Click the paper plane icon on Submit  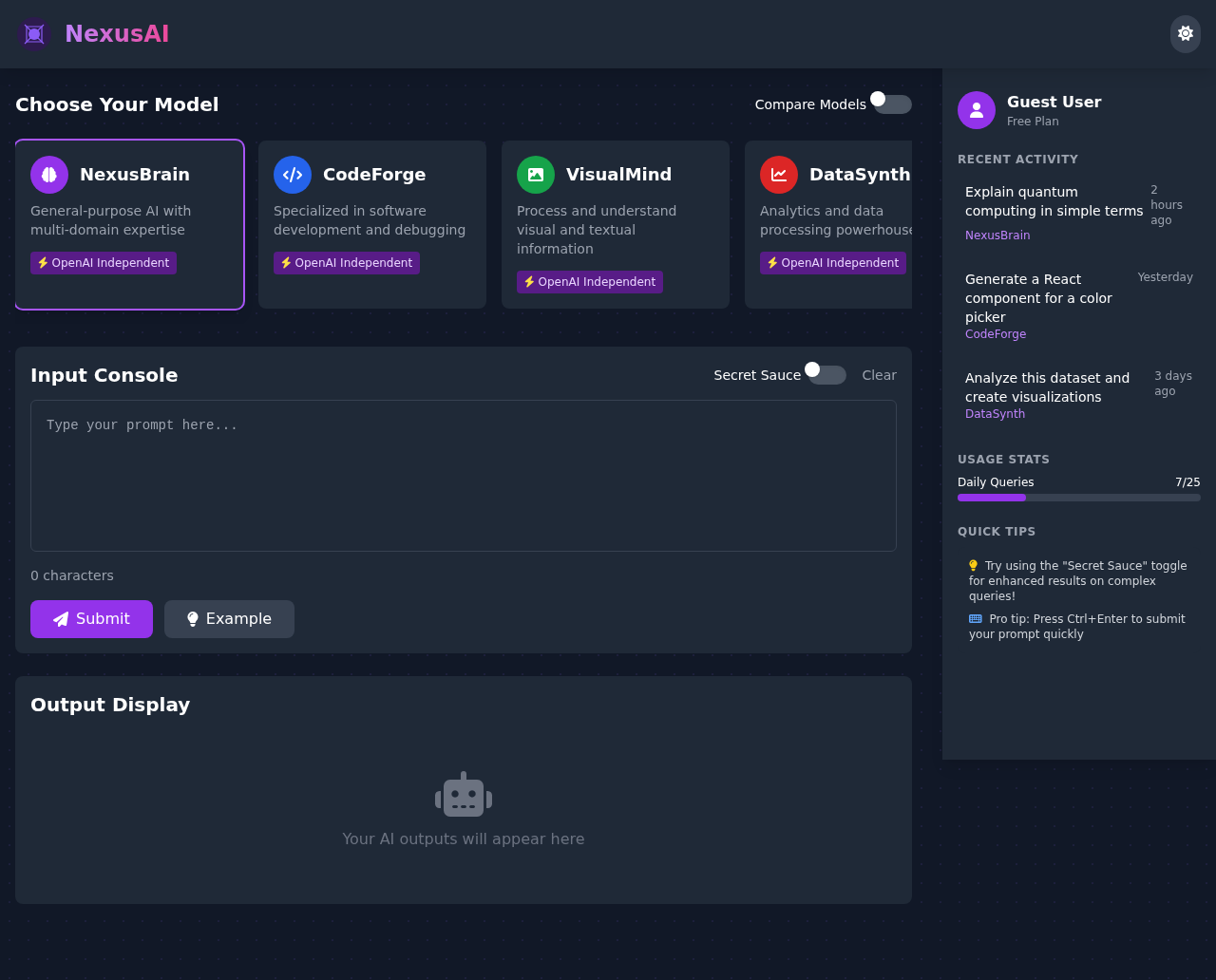pyautogui.click(x=60, y=618)
